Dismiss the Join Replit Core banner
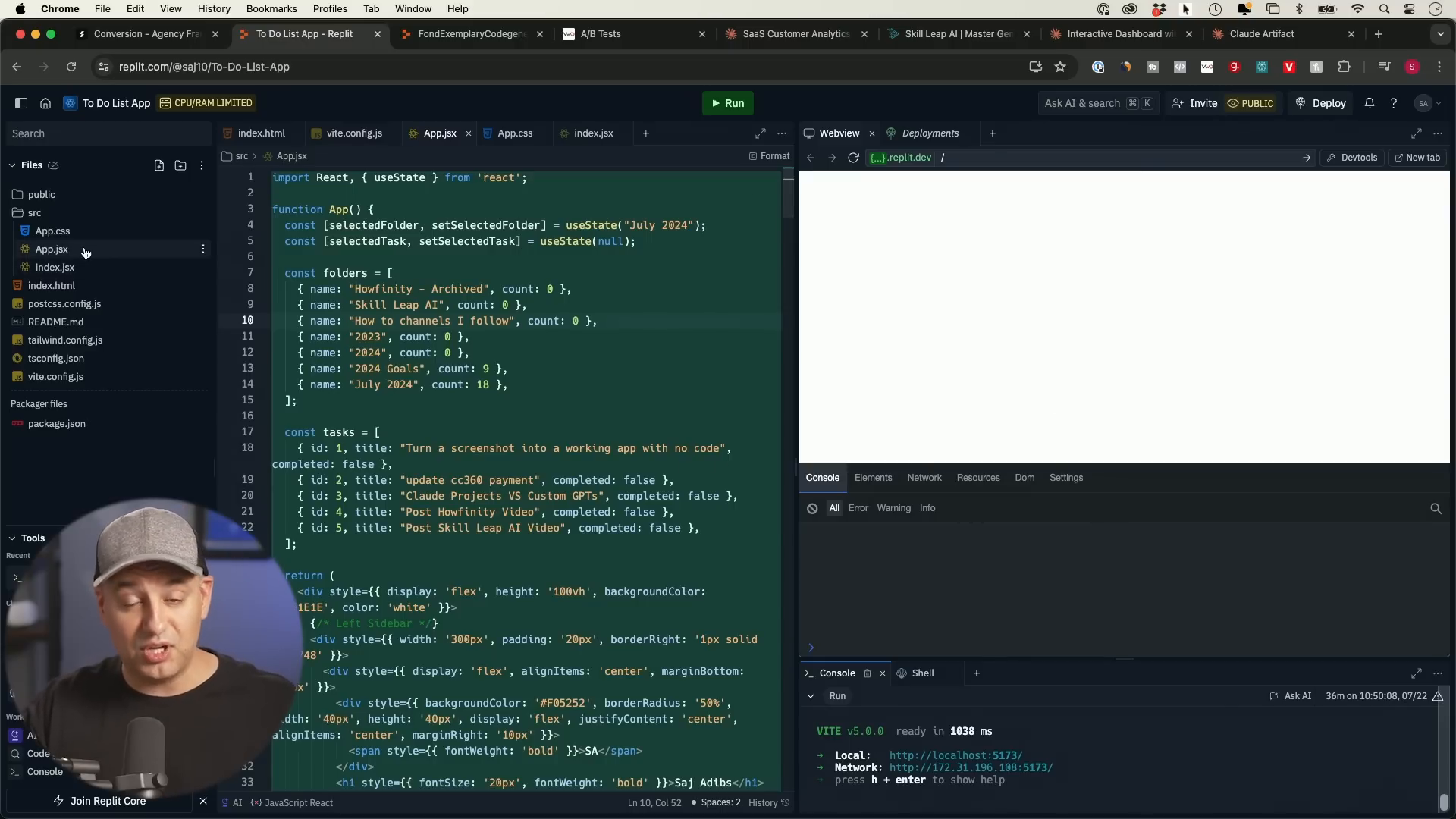Screen dimensions: 1456x819 [202, 801]
